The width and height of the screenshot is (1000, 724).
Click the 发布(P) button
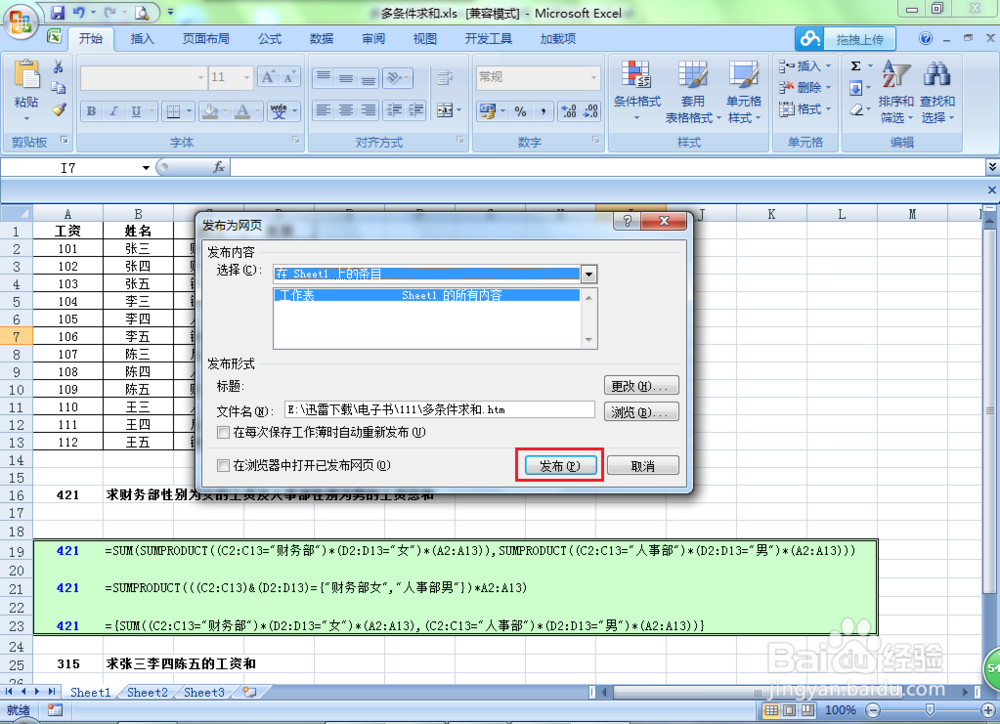click(559, 465)
